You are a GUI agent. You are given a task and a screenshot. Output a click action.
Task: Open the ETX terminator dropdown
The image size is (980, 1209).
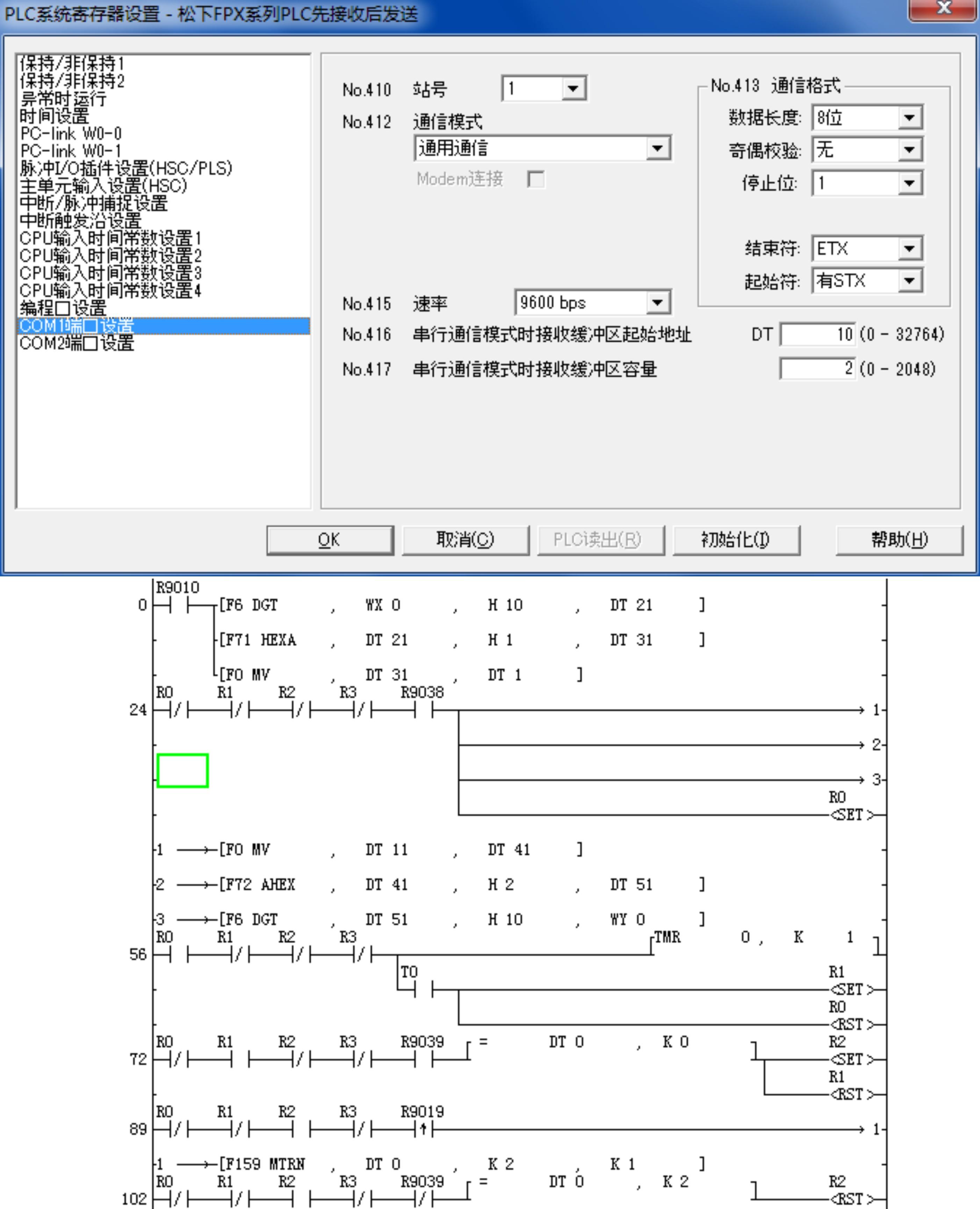[909, 249]
